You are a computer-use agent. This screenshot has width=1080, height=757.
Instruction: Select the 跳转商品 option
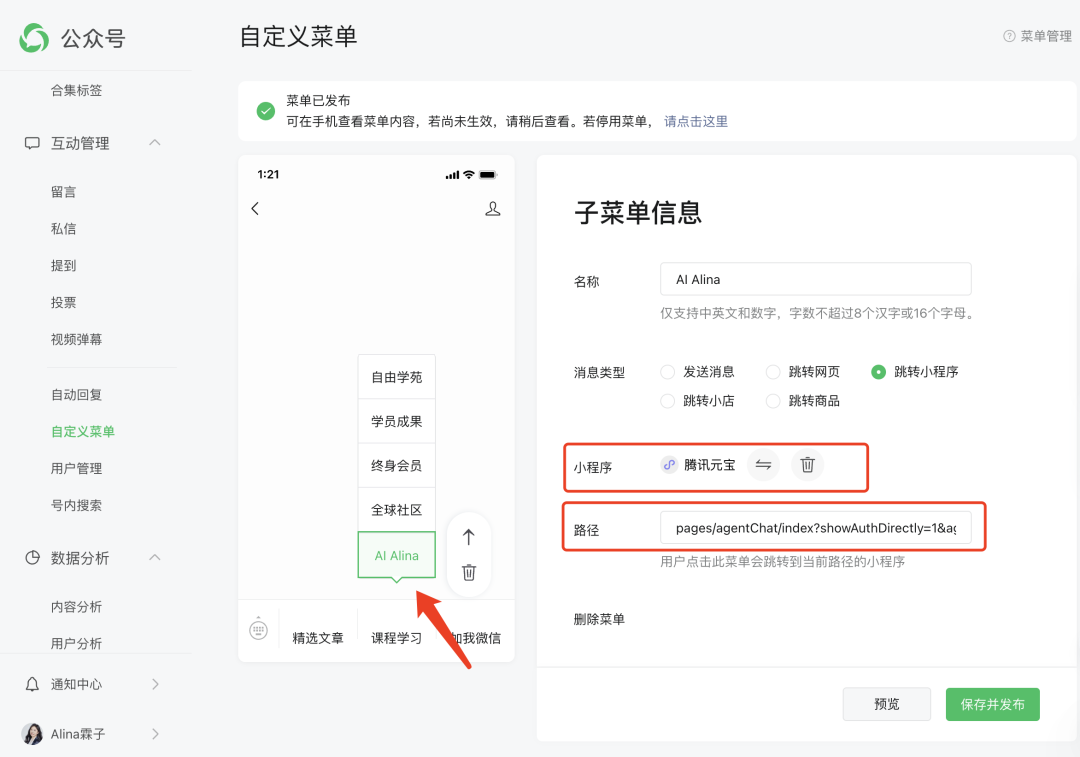click(772, 401)
